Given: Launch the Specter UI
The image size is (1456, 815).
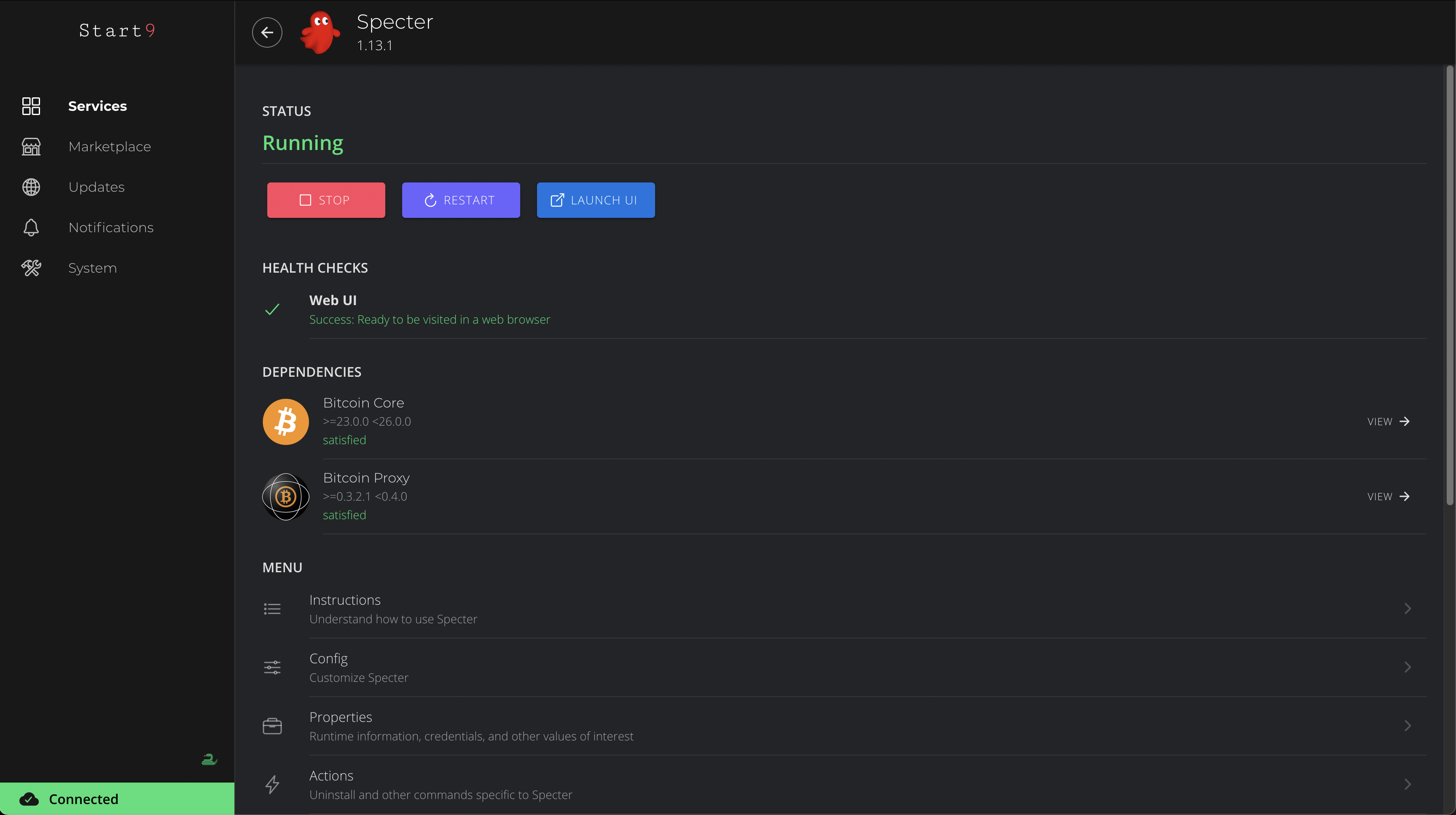Looking at the screenshot, I should 596,200.
